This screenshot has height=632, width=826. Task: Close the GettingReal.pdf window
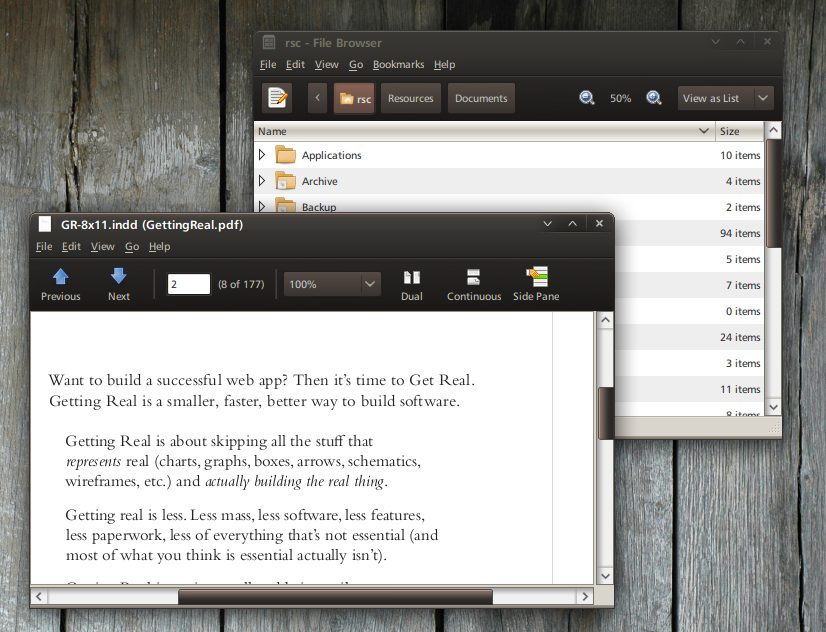(x=599, y=223)
